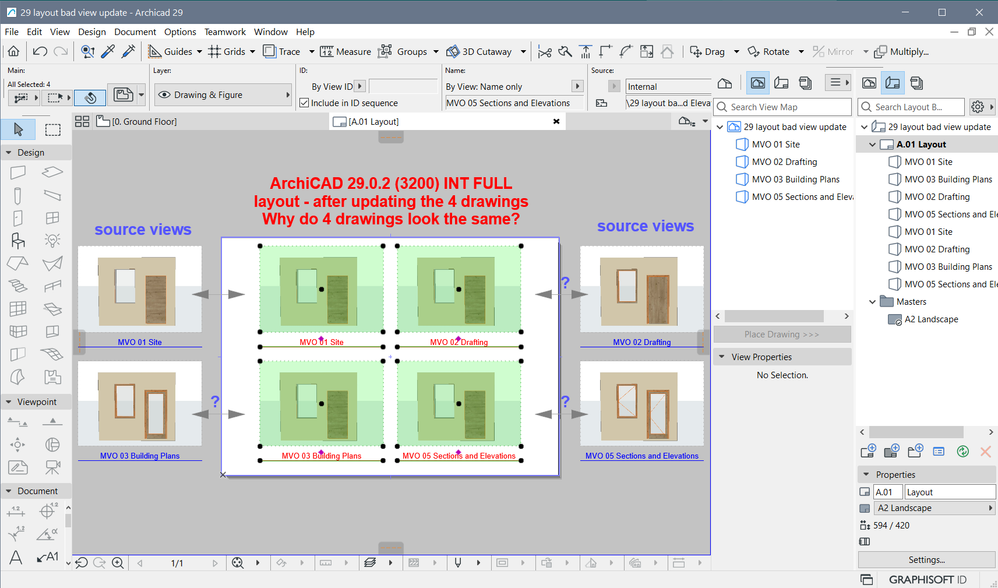Select the Object chair tool

18,241
